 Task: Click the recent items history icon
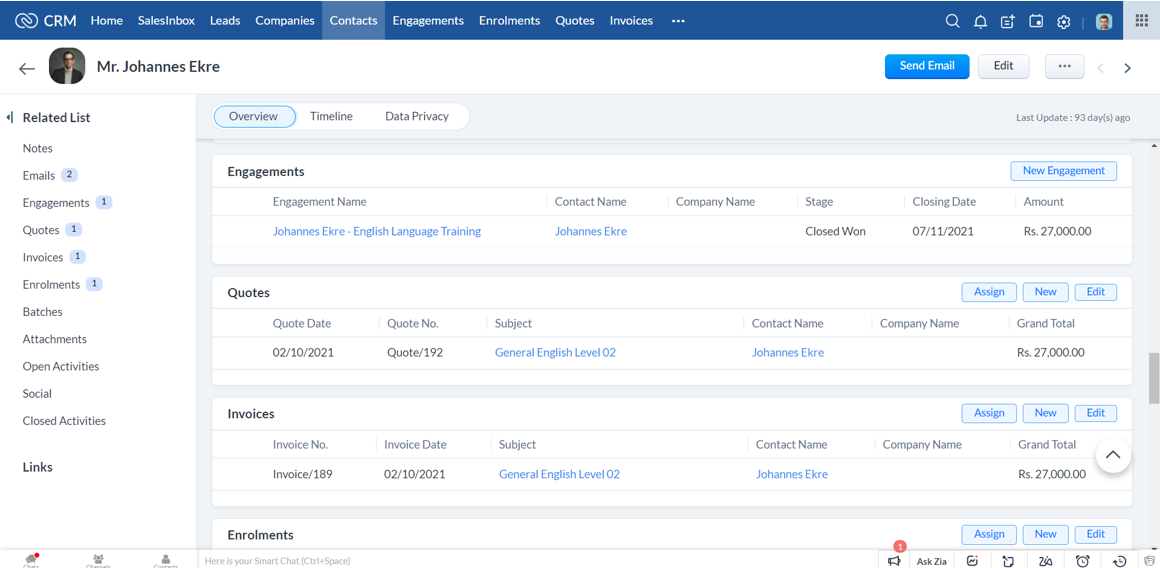coord(1120,561)
